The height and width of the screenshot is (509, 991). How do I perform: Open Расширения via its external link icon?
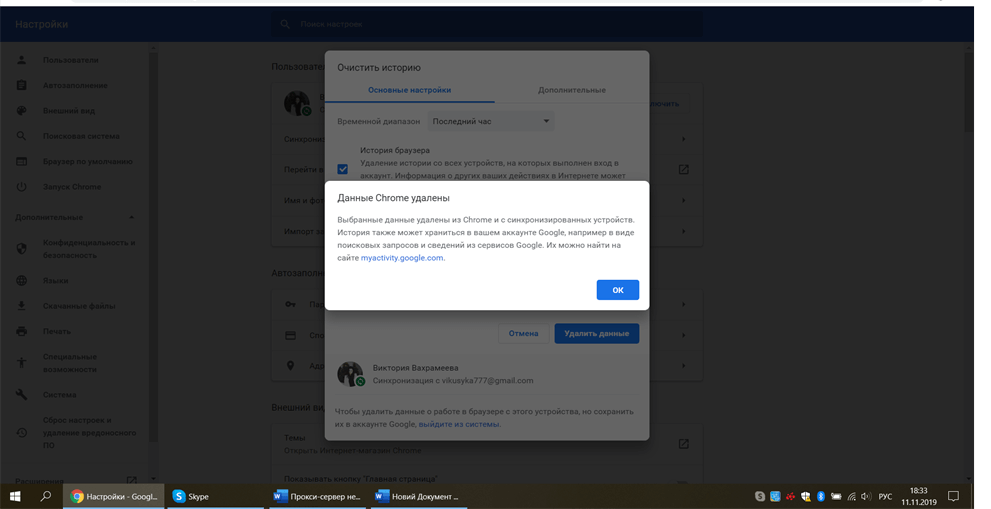pos(131,481)
